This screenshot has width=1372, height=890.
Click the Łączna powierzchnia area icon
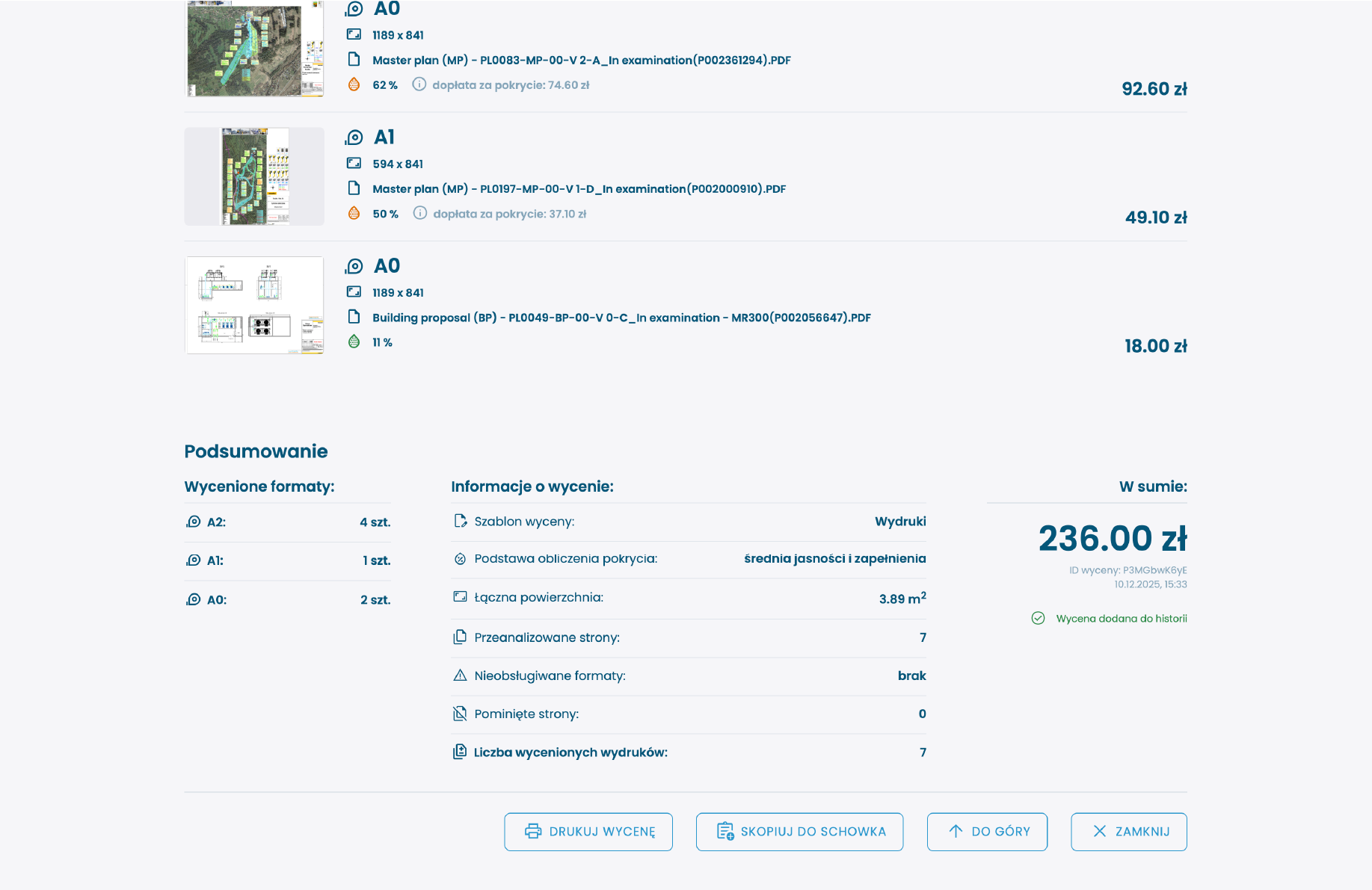tap(459, 597)
